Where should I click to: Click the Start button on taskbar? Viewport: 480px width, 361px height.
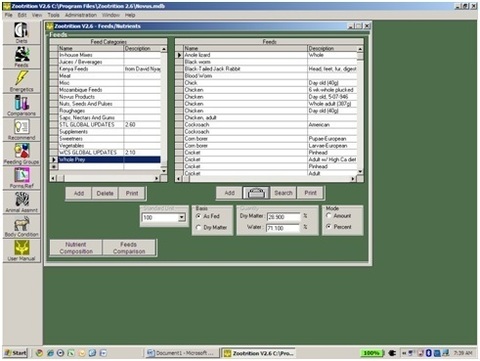tap(16, 353)
